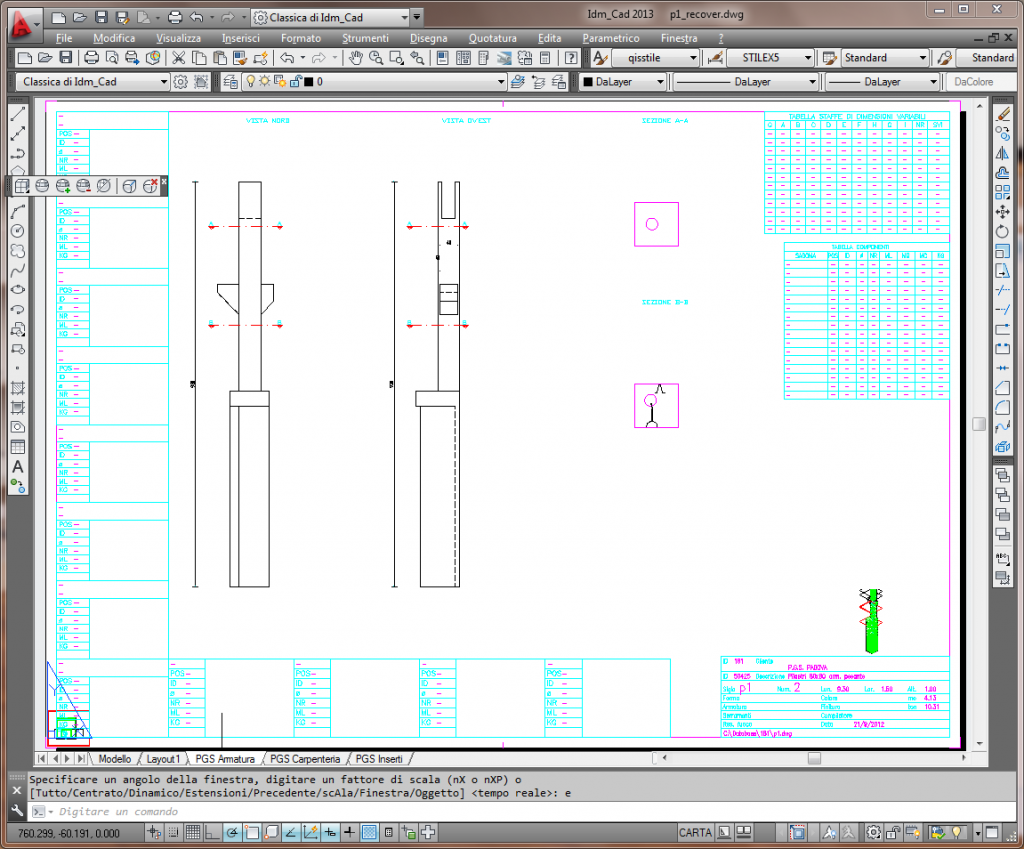Activate the Pan hand tool
Viewport: 1024px width, 849px height.
pos(355,58)
